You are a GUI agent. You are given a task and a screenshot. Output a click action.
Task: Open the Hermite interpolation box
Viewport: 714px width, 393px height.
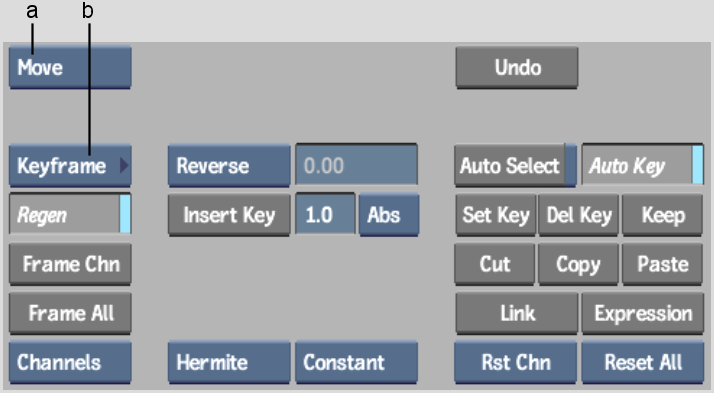(229, 362)
